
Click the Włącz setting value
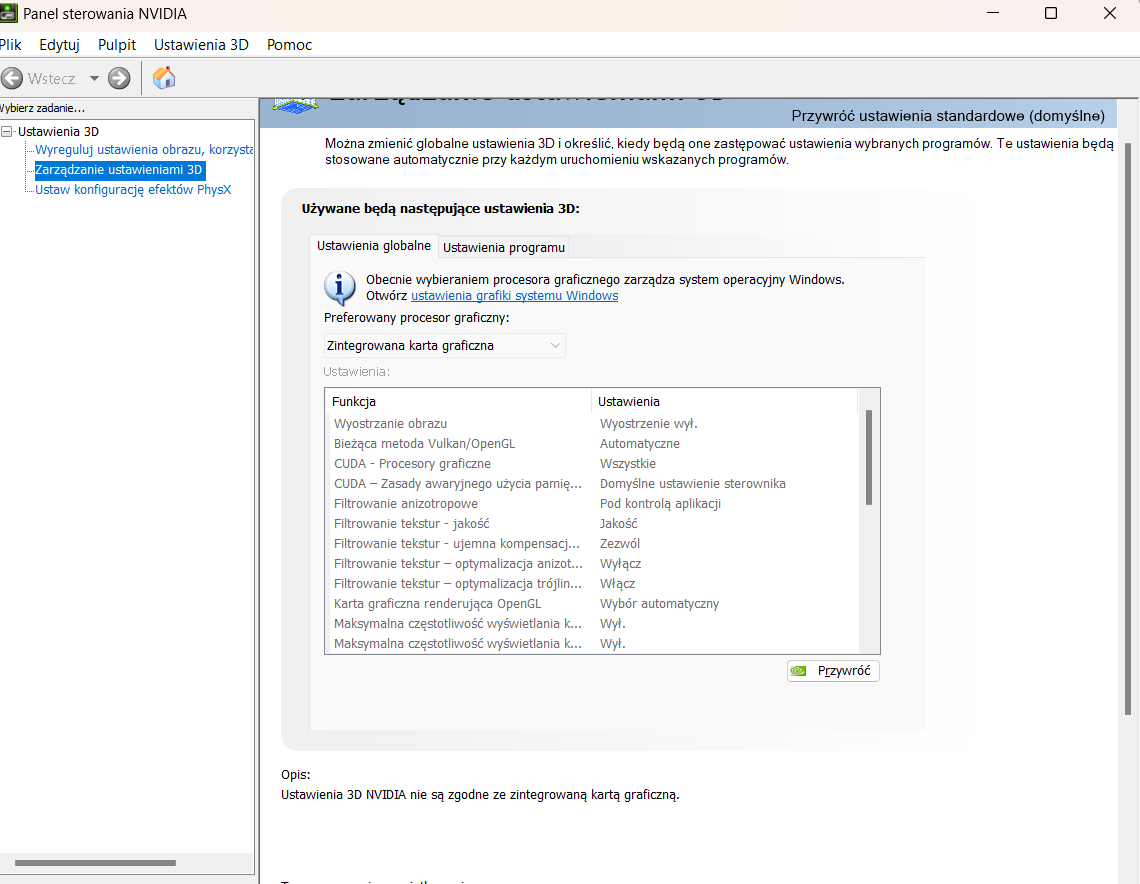click(617, 584)
